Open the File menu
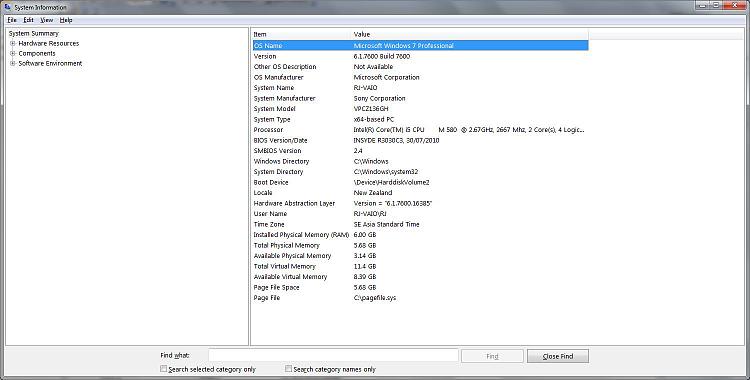Screen dimensions: 750x380 click(x=12, y=20)
